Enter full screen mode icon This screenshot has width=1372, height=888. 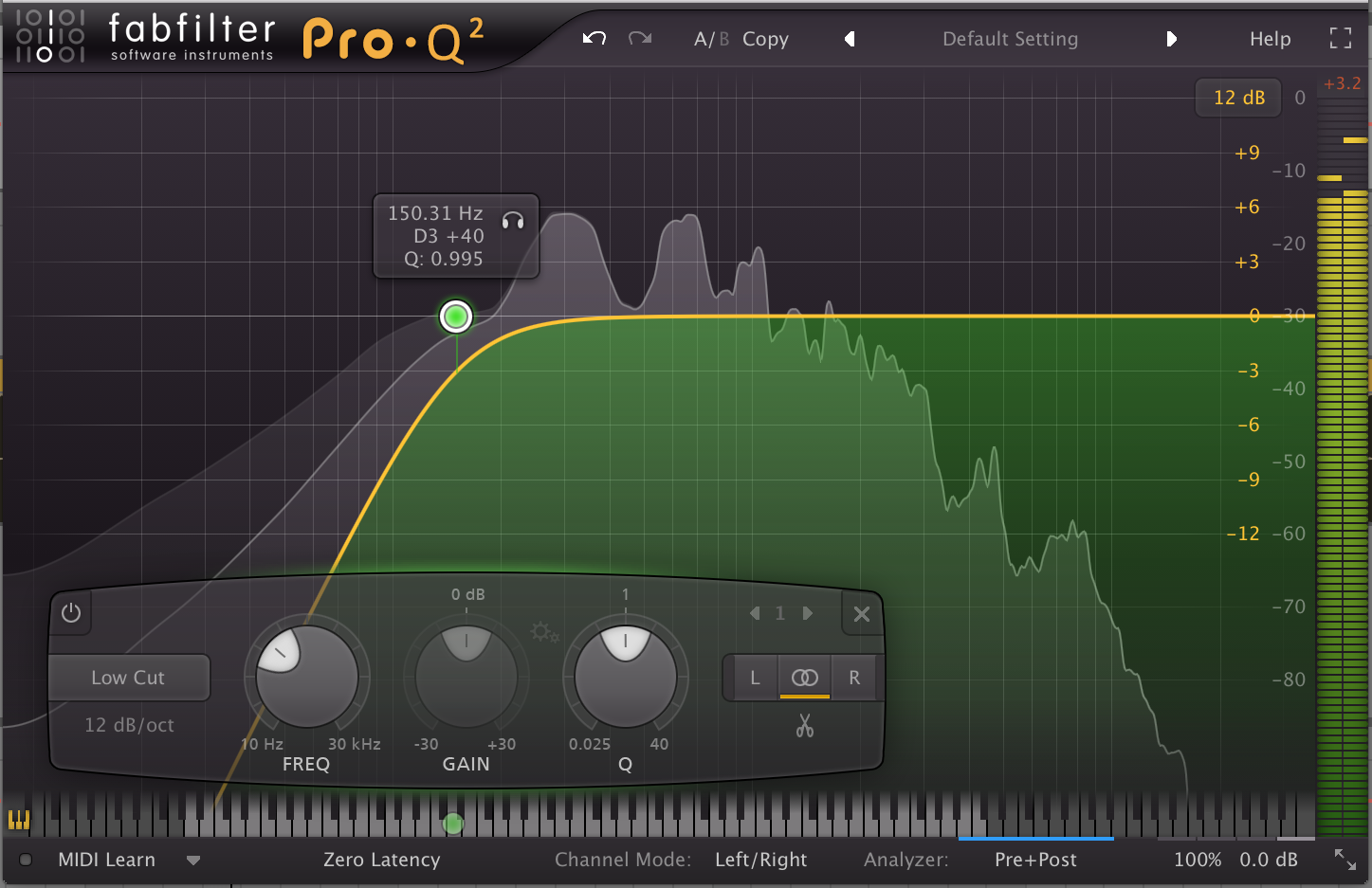coord(1340,39)
